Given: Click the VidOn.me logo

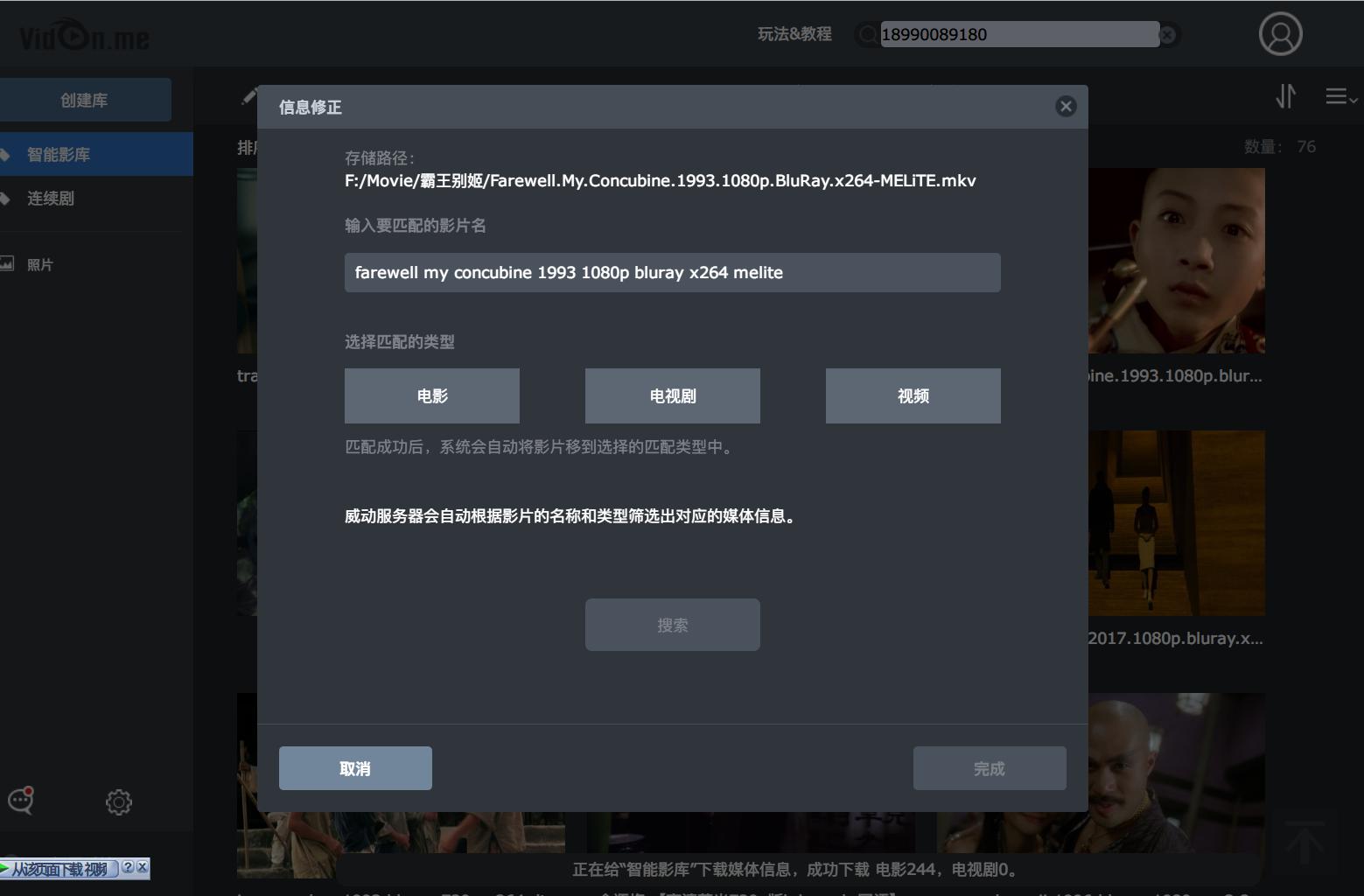Looking at the screenshot, I should point(83,35).
